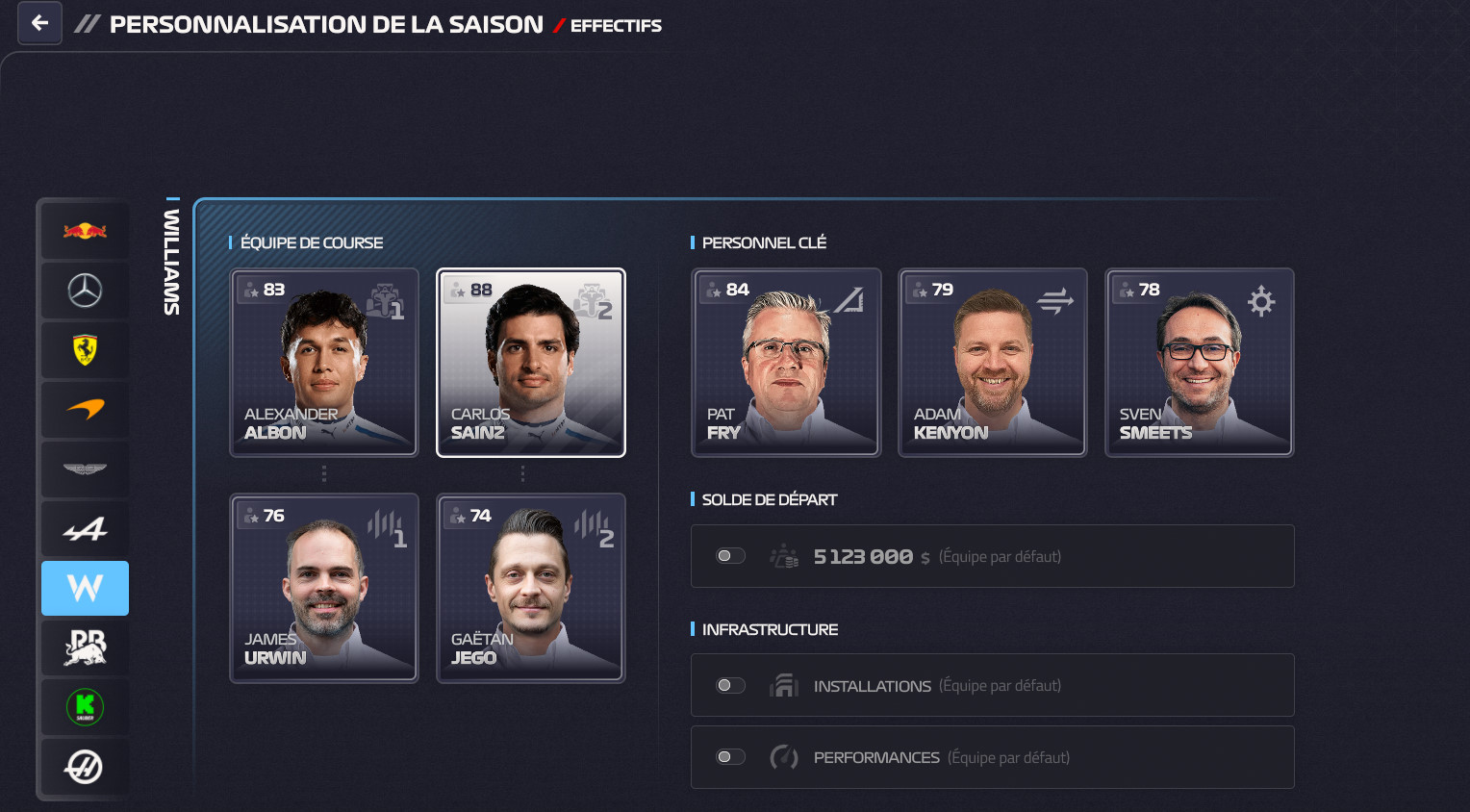The image size is (1470, 812).
Task: Open the Alpine team icon
Action: tap(85, 529)
